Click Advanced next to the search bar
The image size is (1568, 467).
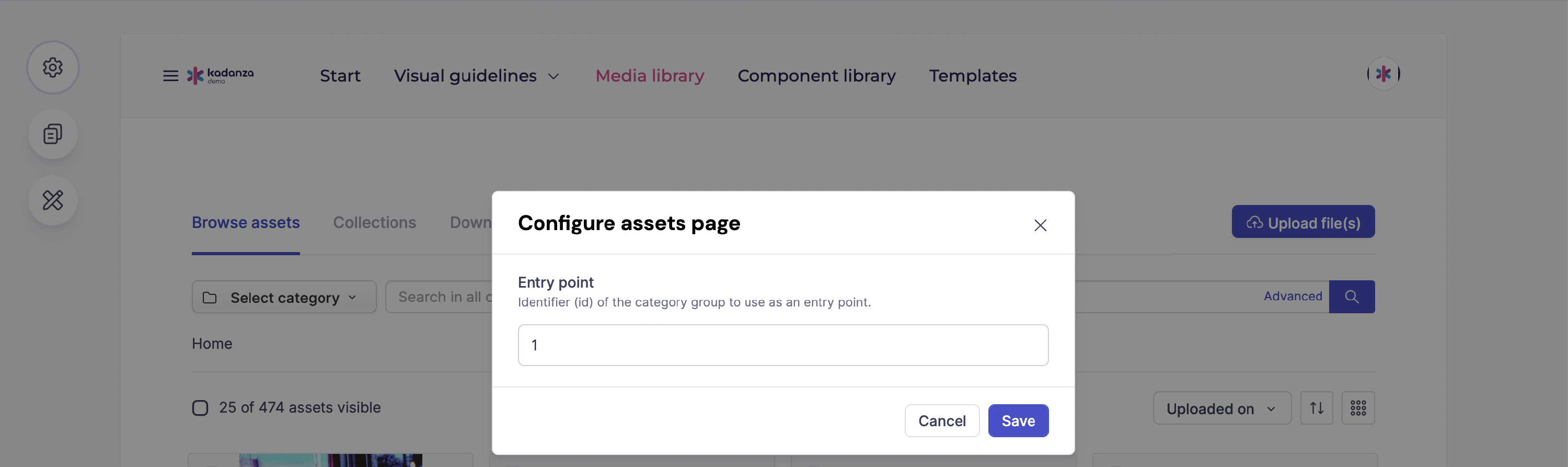1292,296
